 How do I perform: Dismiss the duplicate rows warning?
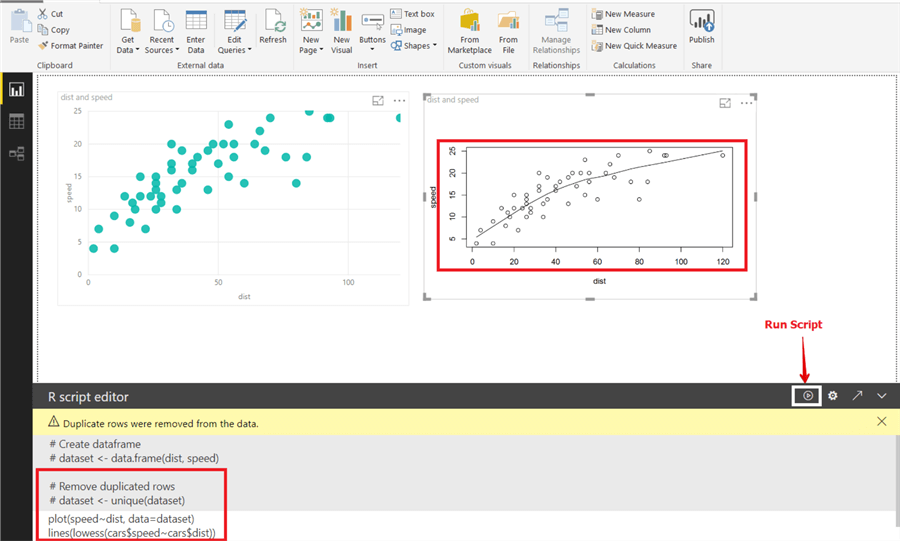tap(881, 422)
